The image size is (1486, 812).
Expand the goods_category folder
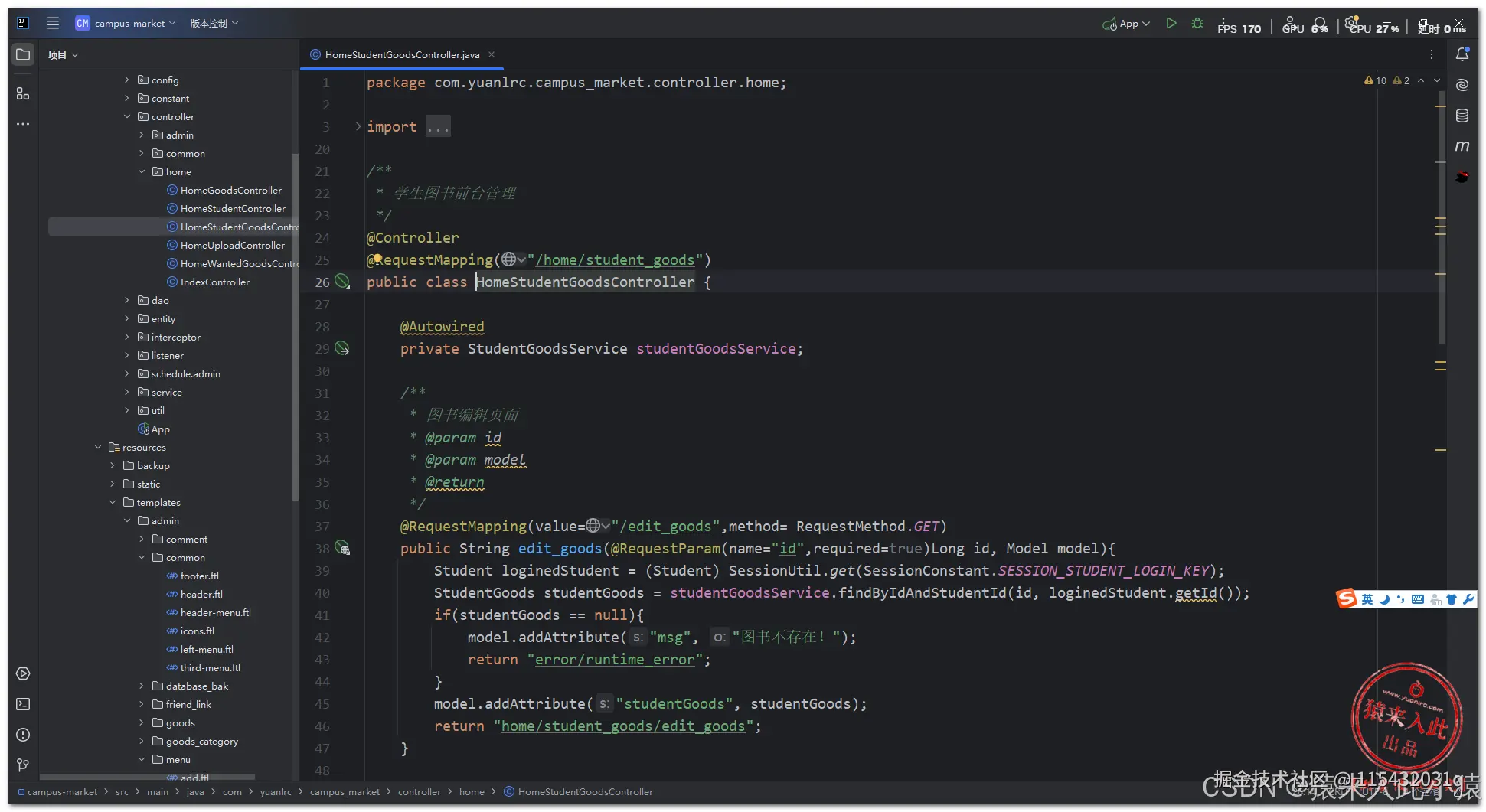pyautogui.click(x=142, y=741)
